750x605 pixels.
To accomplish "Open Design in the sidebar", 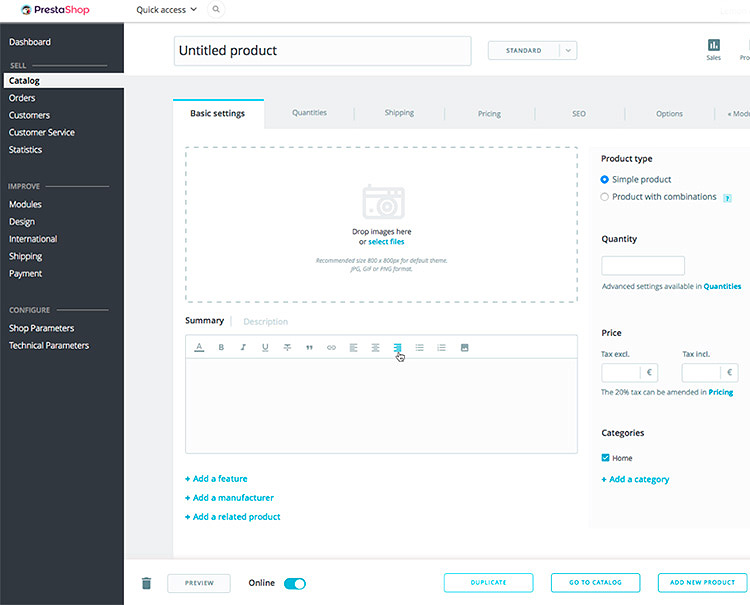I will point(22,222).
